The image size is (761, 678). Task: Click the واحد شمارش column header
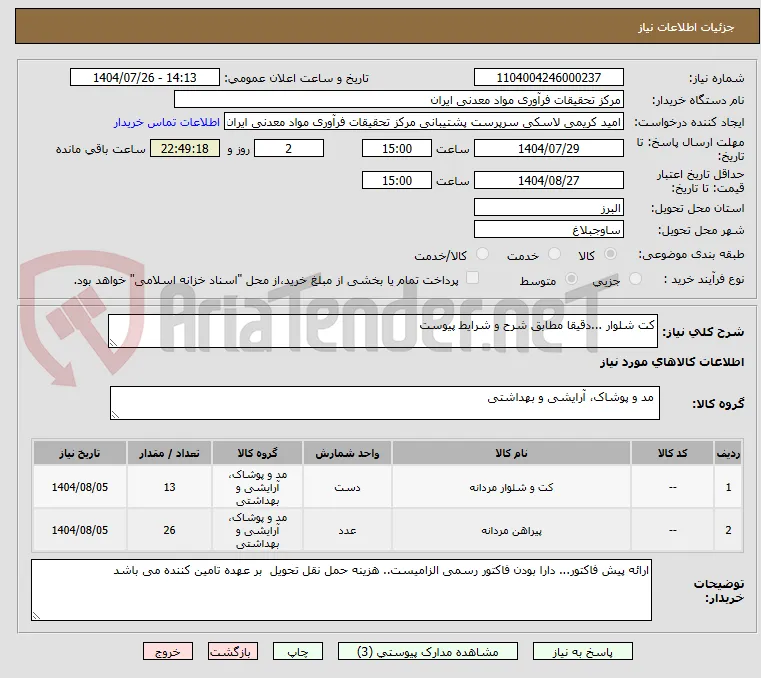click(x=347, y=453)
